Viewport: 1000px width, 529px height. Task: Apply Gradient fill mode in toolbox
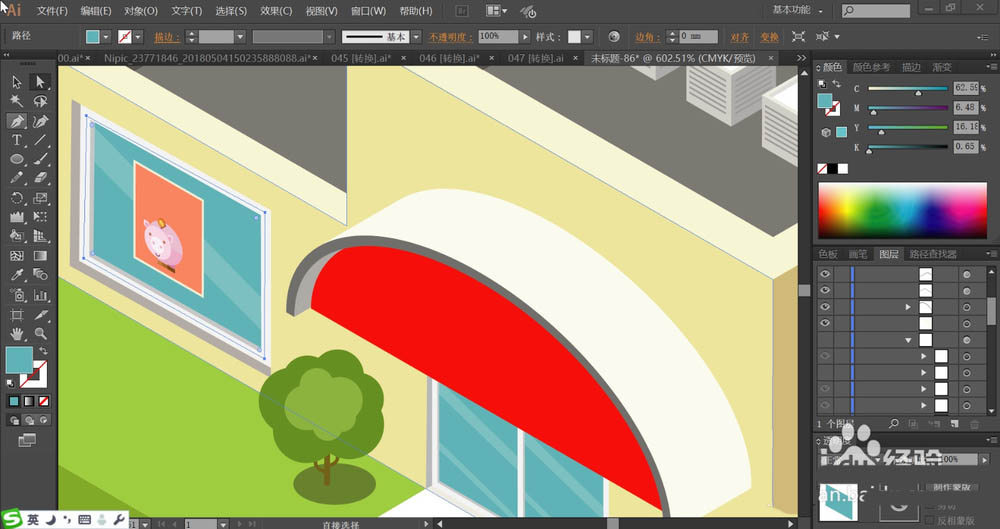pos(29,401)
